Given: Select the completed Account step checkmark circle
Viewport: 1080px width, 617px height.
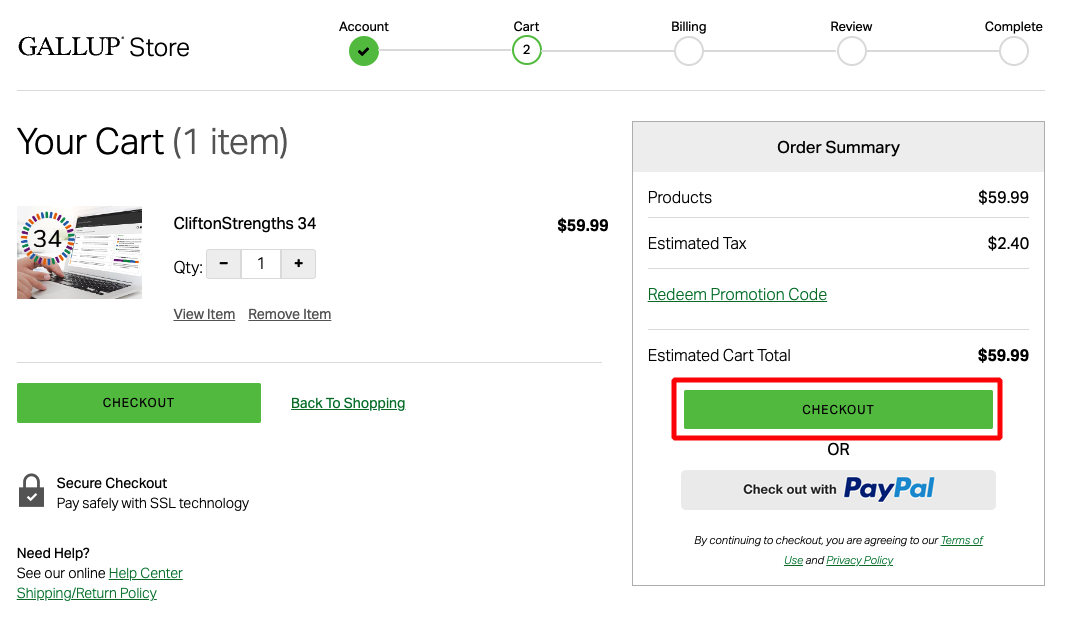Looking at the screenshot, I should 364,51.
